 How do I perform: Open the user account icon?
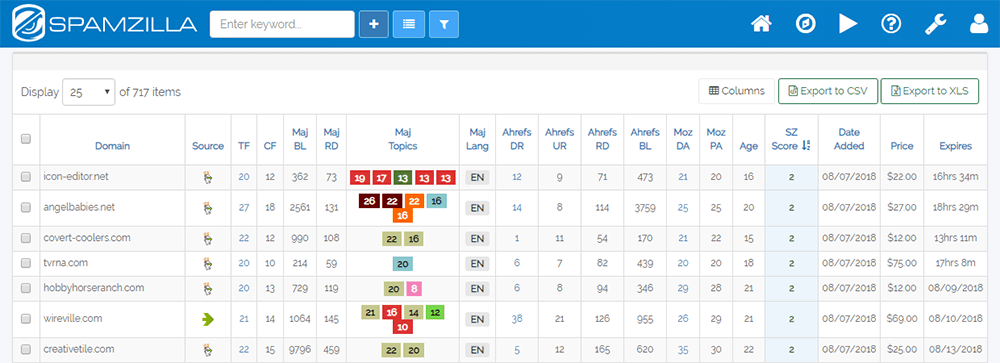coord(978,24)
